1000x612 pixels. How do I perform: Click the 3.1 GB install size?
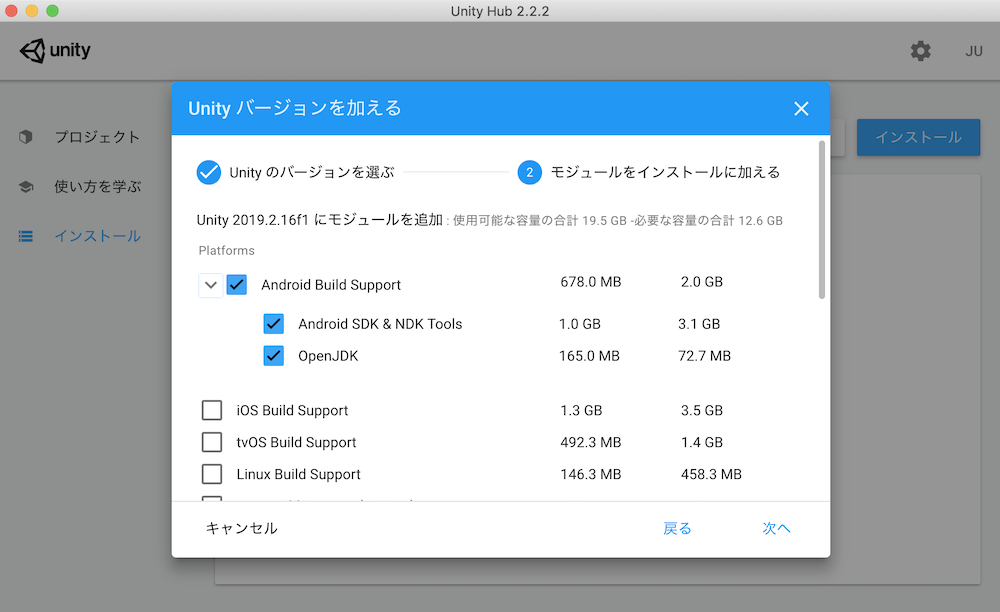pyautogui.click(x=699, y=324)
